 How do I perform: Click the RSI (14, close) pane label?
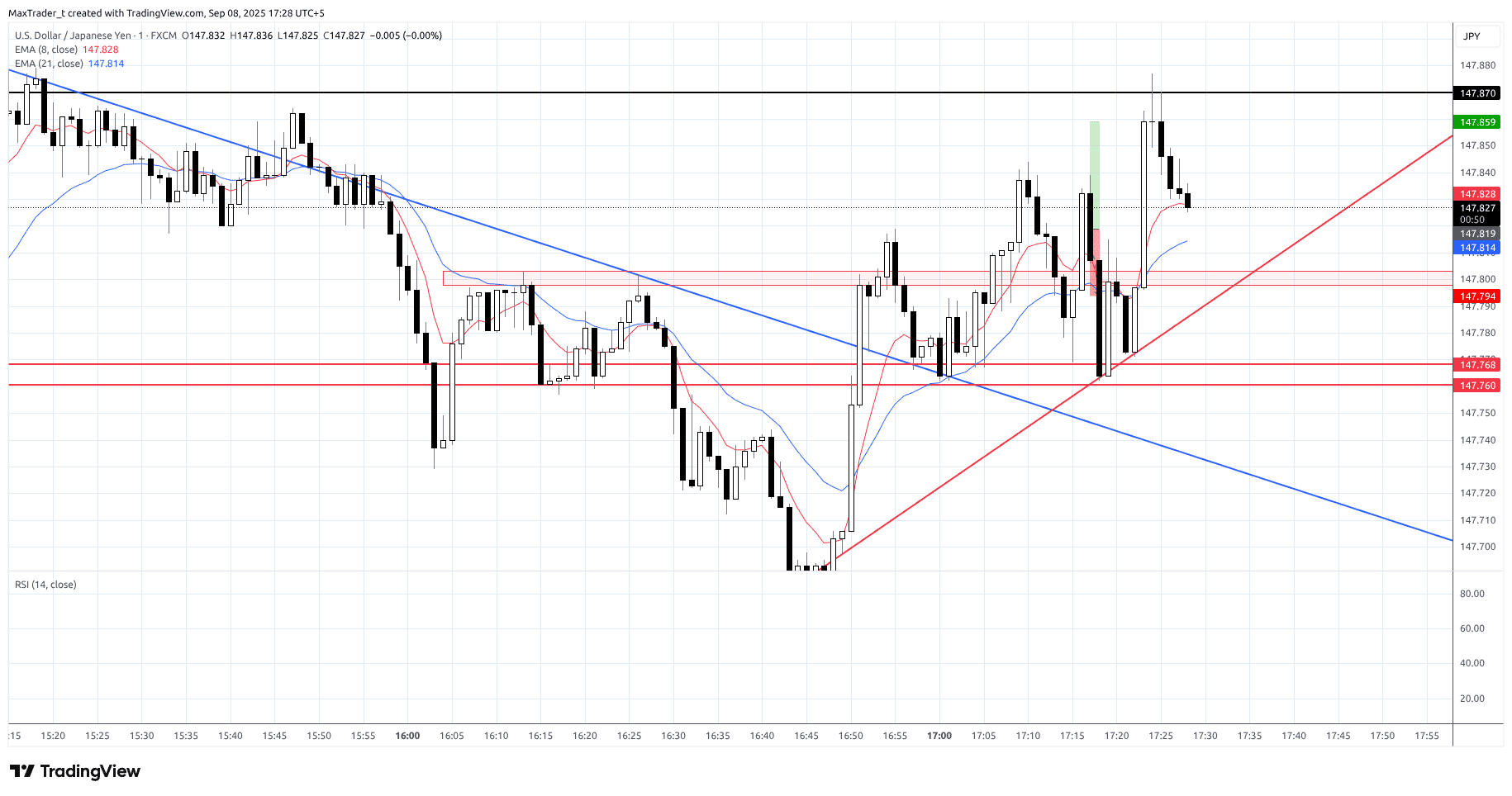45,585
